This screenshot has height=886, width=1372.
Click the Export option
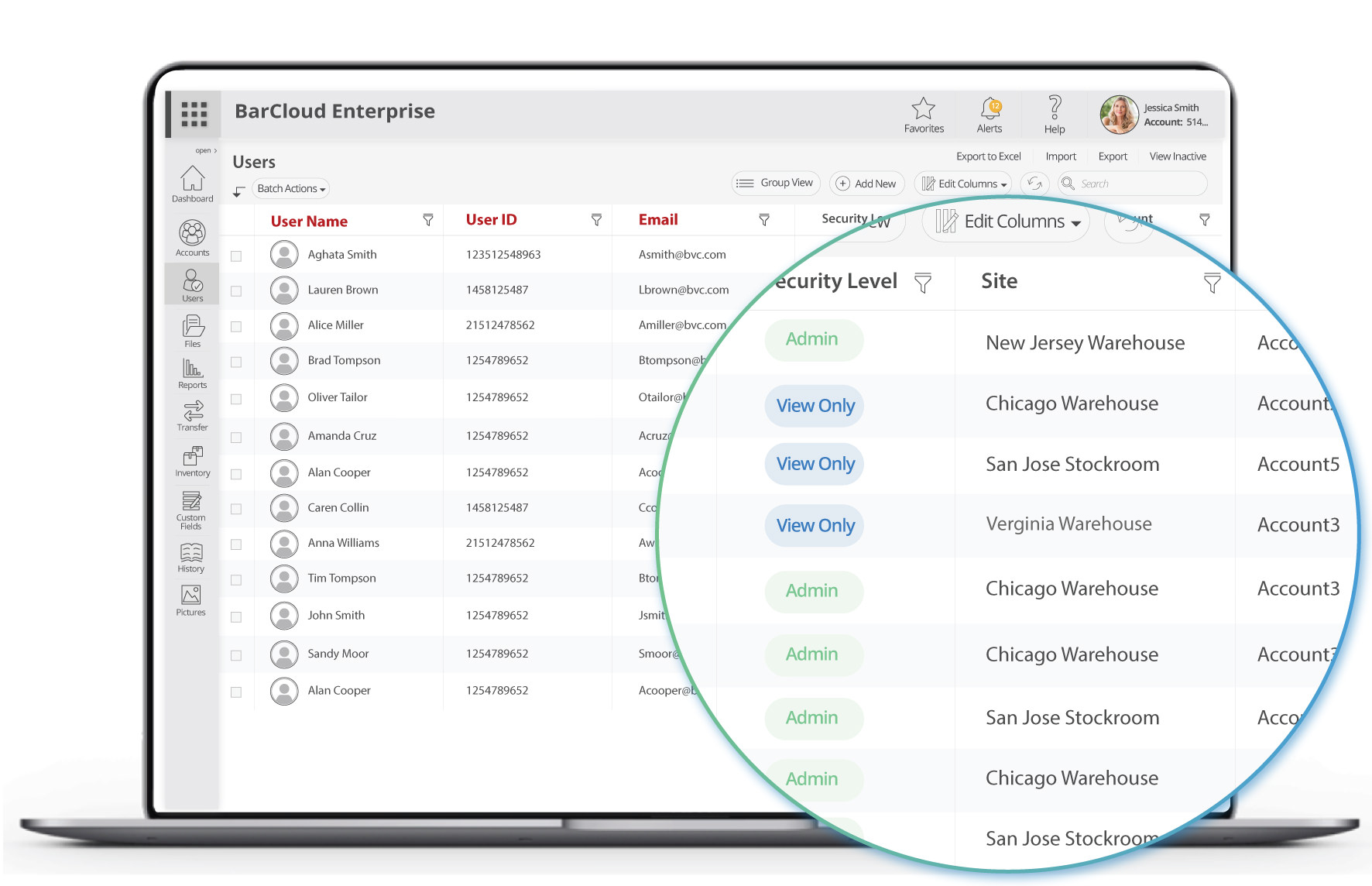pyautogui.click(x=1113, y=156)
